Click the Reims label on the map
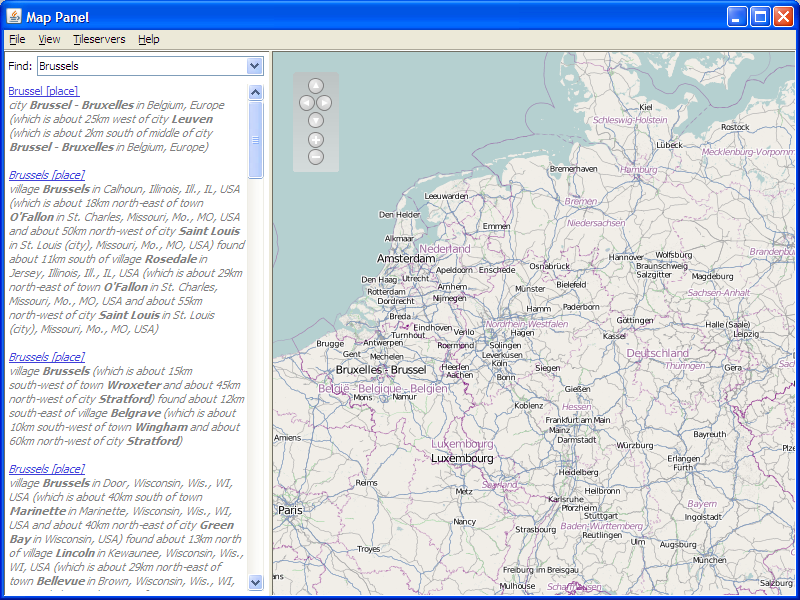Image resolution: width=800 pixels, height=600 pixels. click(366, 483)
